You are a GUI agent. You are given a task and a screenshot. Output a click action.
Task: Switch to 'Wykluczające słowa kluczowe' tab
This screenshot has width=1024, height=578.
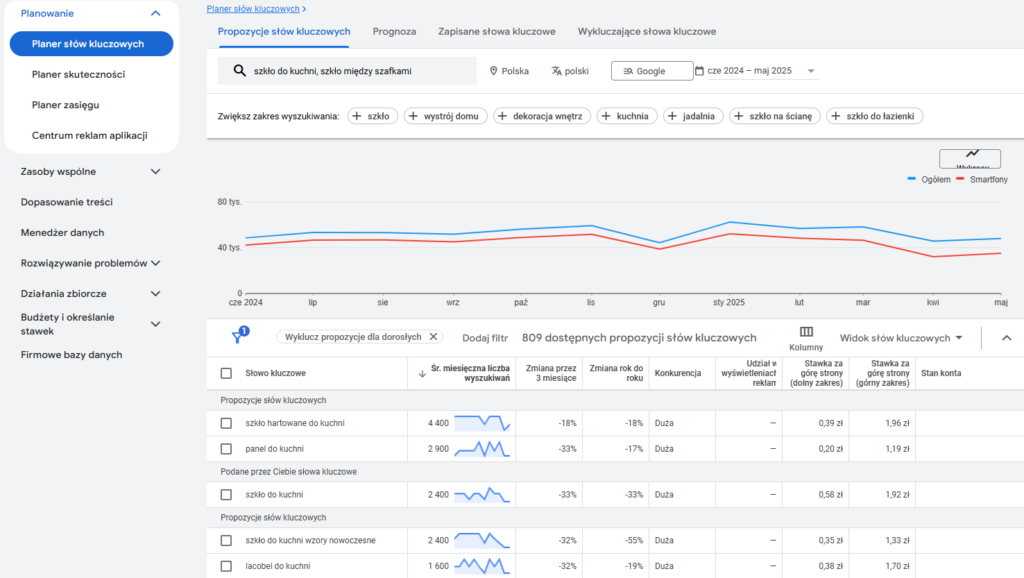point(647,31)
